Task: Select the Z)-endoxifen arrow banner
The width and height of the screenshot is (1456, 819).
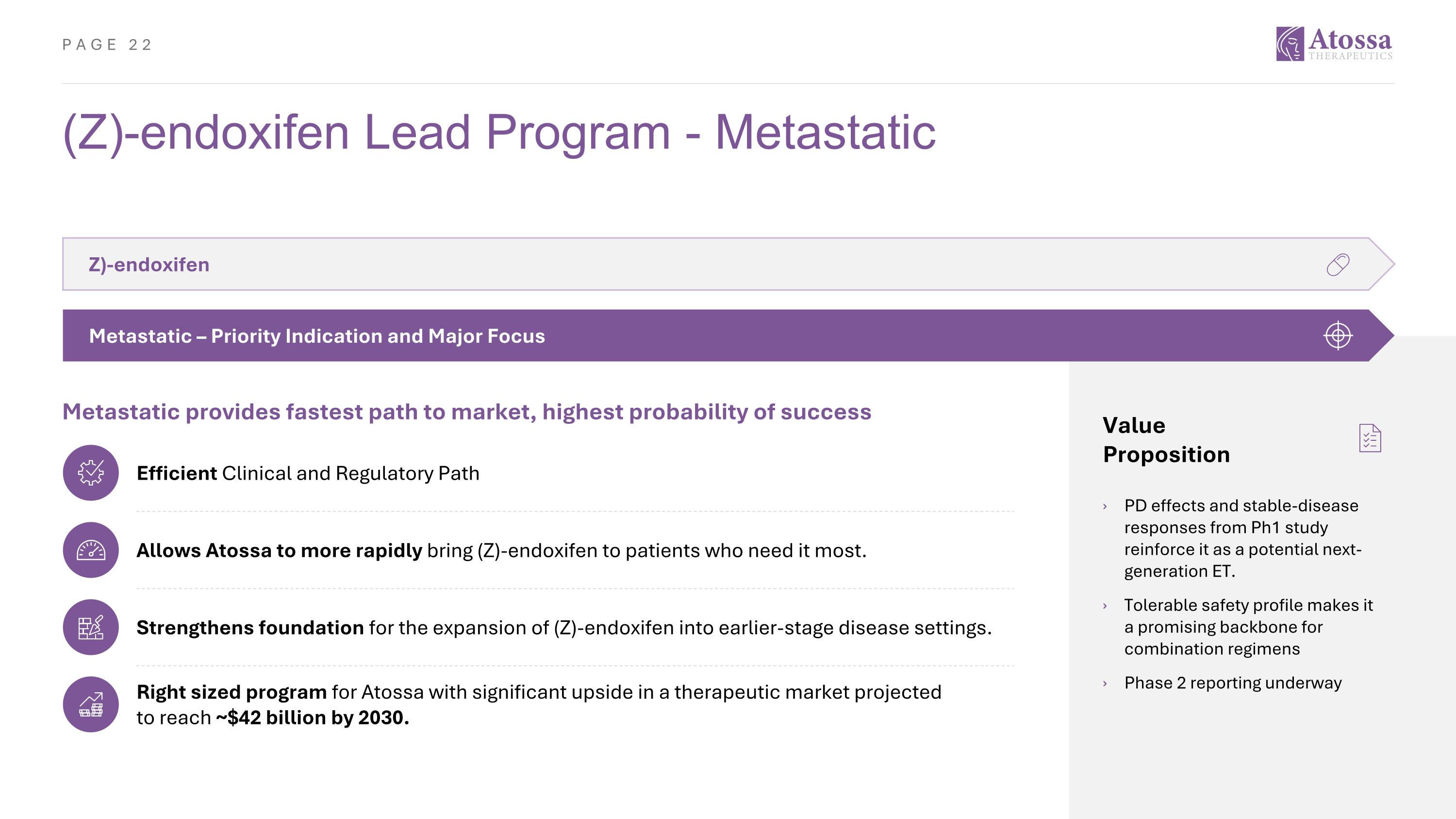Action: [x=678, y=265]
